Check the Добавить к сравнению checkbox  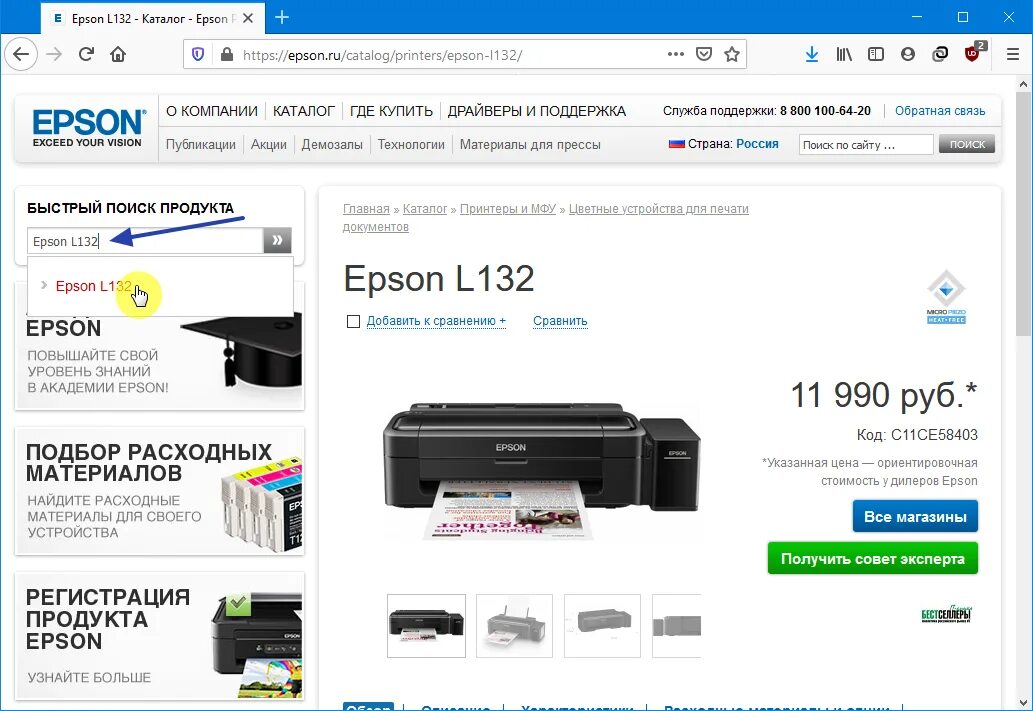(353, 321)
